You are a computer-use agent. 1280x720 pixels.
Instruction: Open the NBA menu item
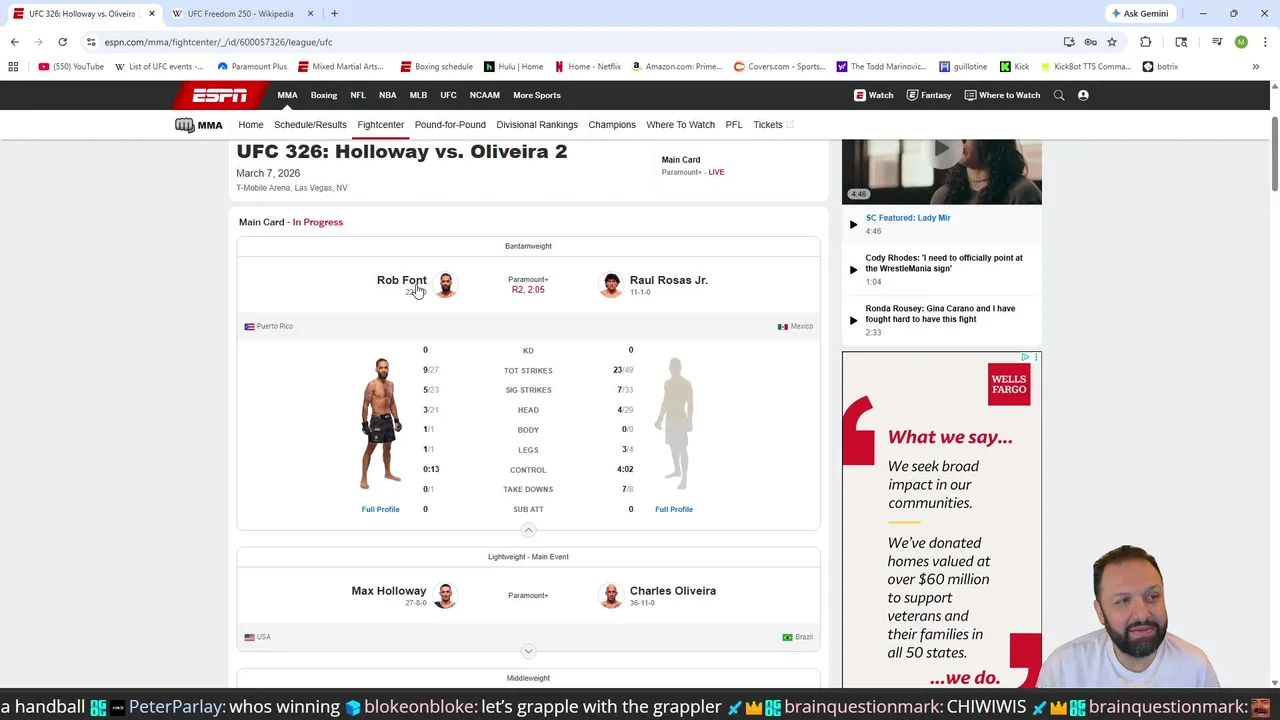coord(388,95)
